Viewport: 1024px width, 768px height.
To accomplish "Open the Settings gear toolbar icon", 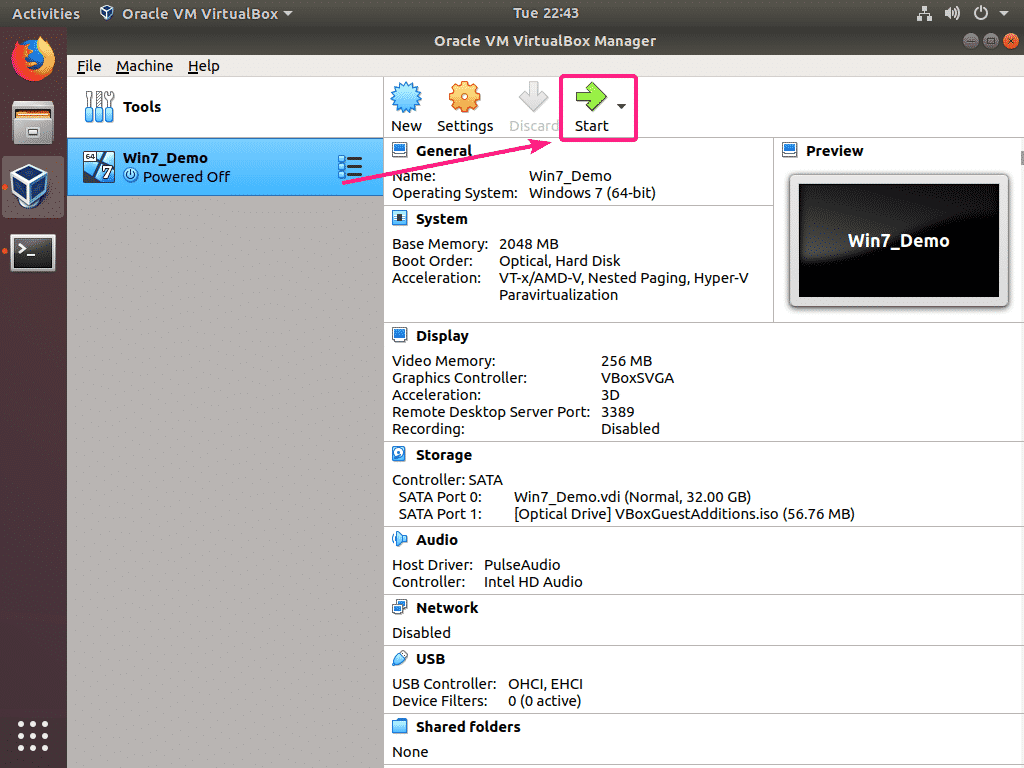I will [x=464, y=97].
